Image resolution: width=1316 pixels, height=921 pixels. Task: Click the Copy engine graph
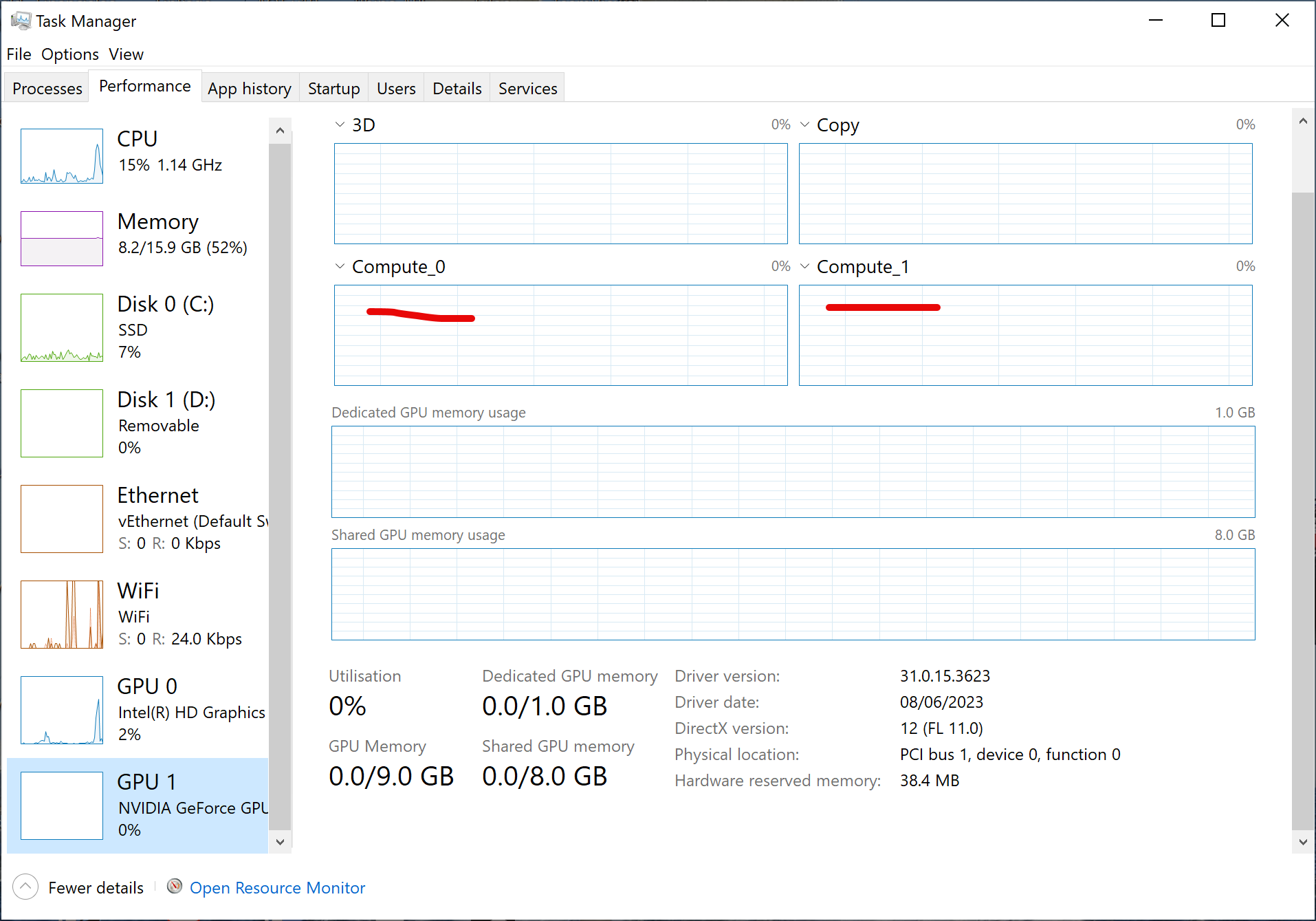(1025, 193)
